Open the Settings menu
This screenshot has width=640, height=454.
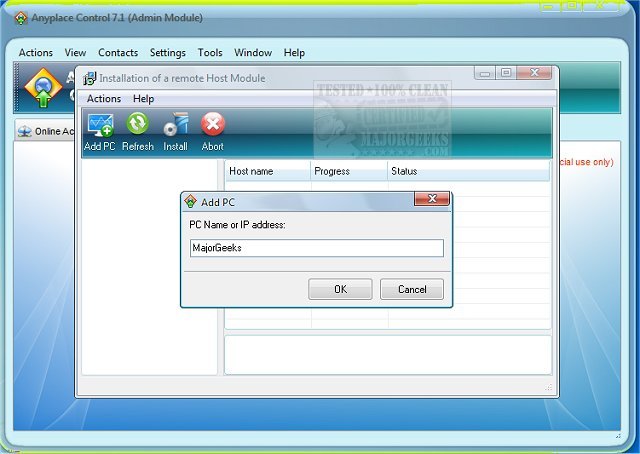168,53
